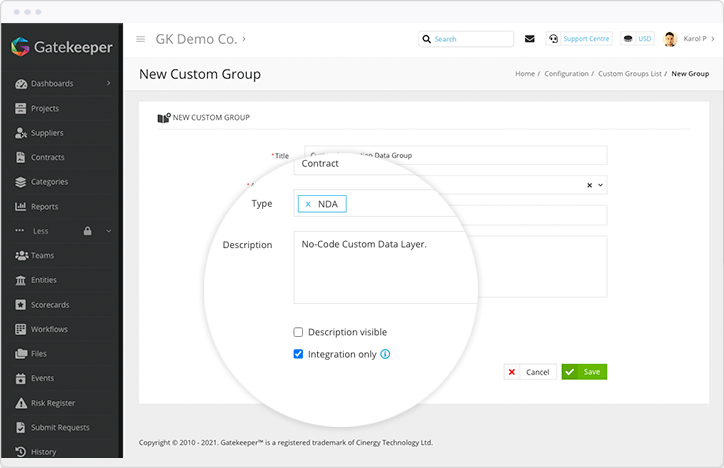Click the Support Centre headset icon
Viewport: 724px width, 468px height.
553,39
